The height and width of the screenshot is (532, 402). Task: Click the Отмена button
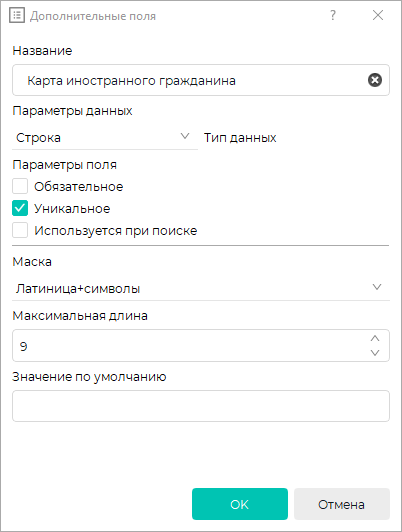click(x=342, y=504)
